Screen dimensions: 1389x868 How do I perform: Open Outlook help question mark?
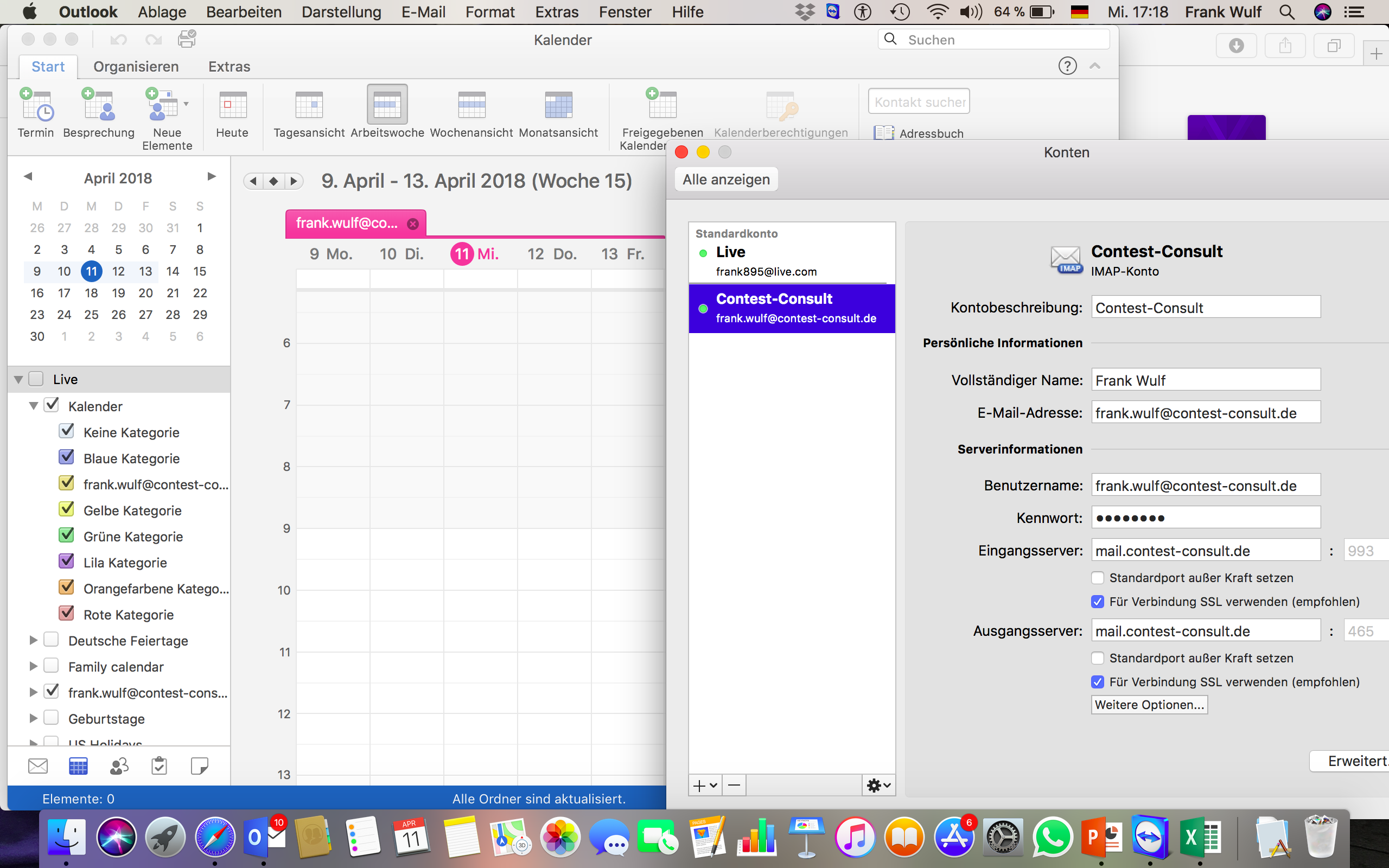[x=1067, y=66]
